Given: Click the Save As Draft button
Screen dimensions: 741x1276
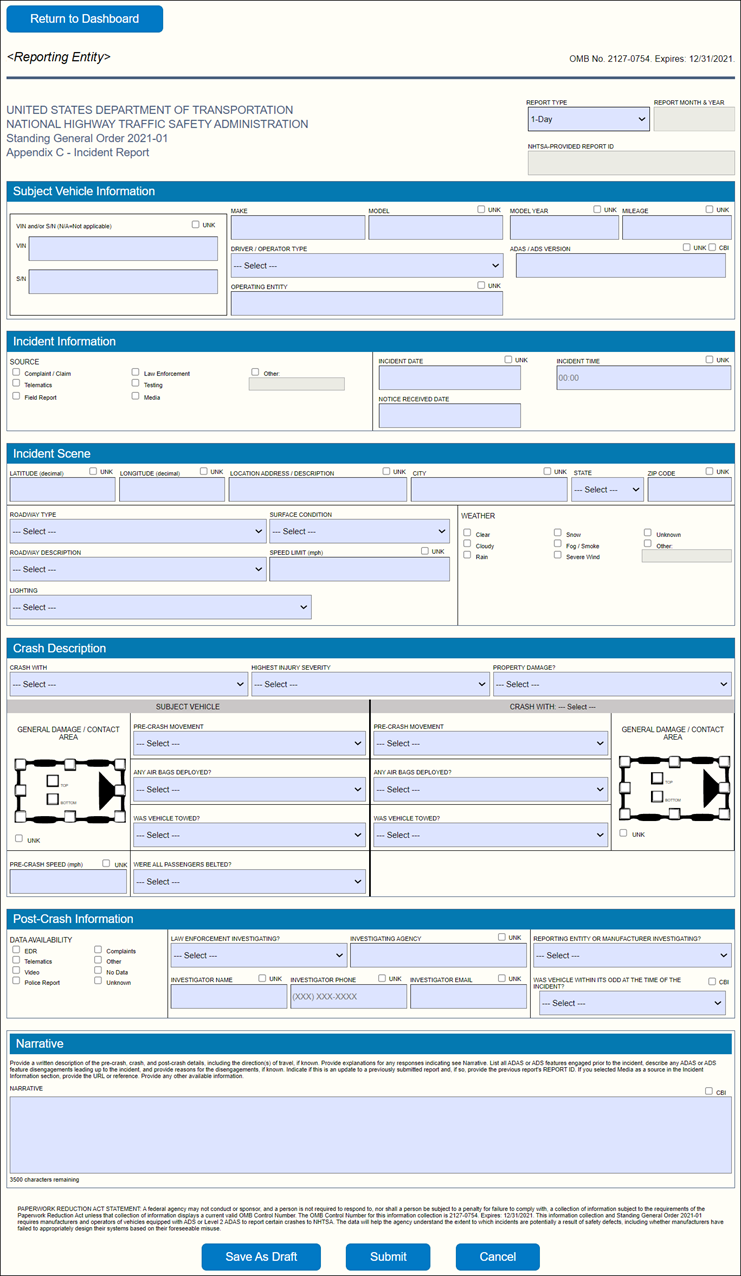Looking at the screenshot, I should coord(259,1257).
